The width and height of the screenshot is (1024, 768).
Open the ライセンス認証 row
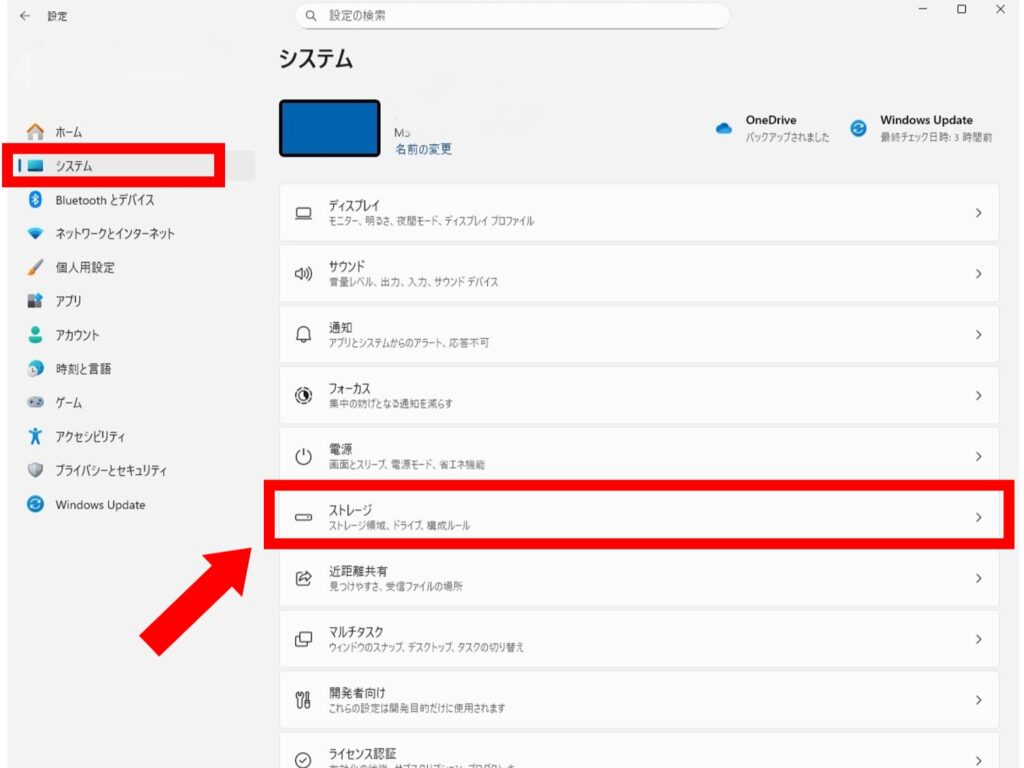pos(639,751)
